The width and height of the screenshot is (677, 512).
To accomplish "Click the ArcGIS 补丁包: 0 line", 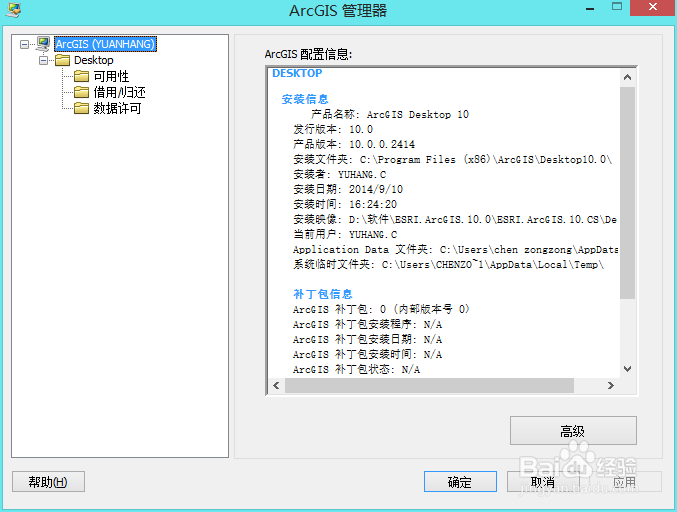I will [381, 310].
